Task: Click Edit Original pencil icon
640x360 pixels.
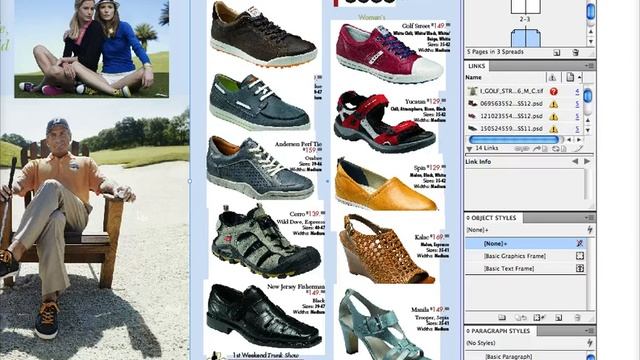Action: pyautogui.click(x=578, y=149)
